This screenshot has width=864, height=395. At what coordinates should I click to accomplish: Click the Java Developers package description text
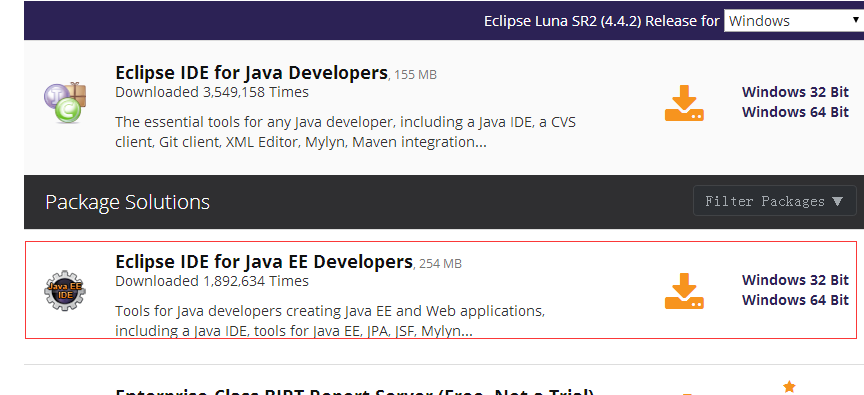(x=345, y=132)
